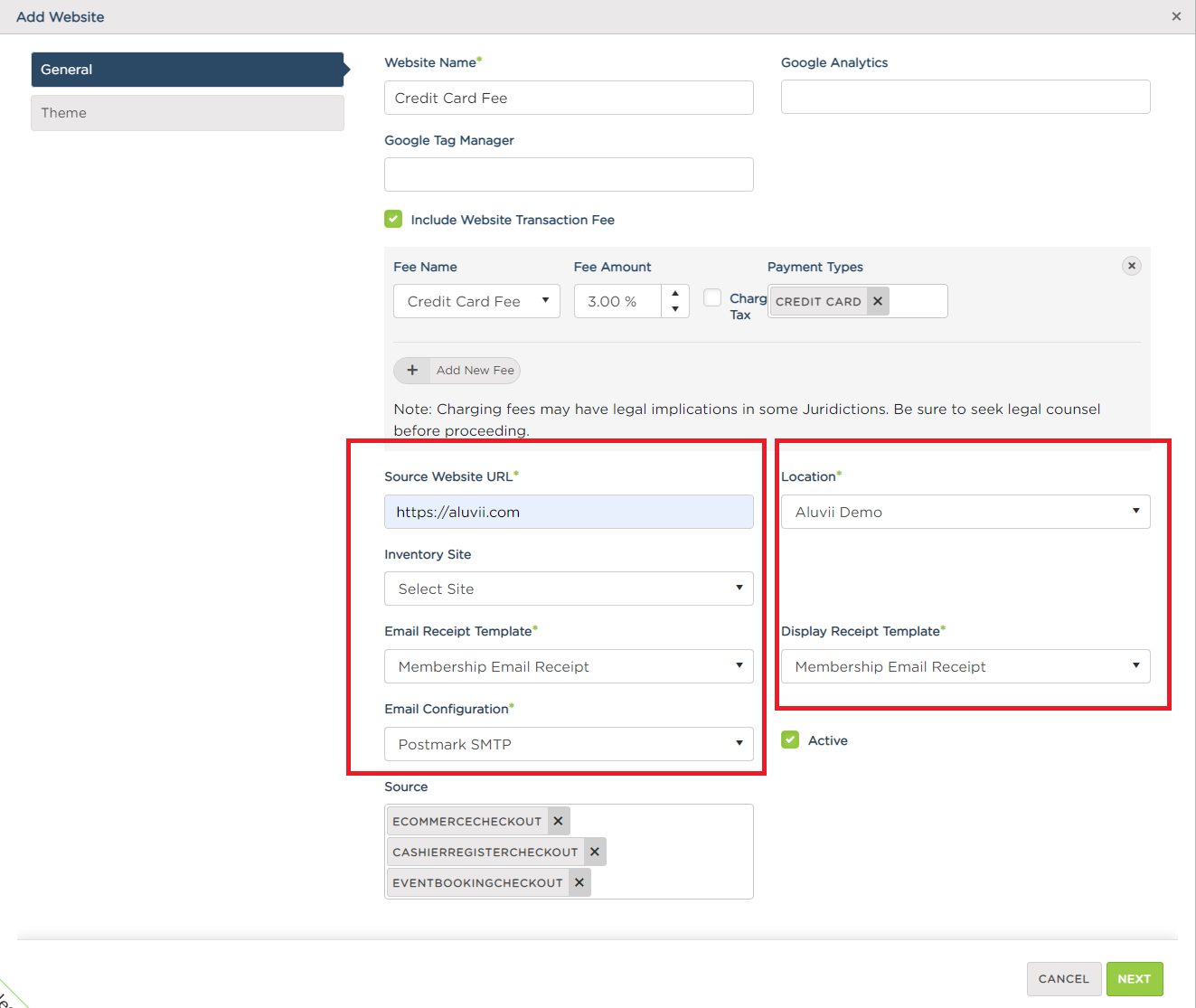The image size is (1196, 1008).
Task: Click the Add New Fee button
Action: click(457, 370)
